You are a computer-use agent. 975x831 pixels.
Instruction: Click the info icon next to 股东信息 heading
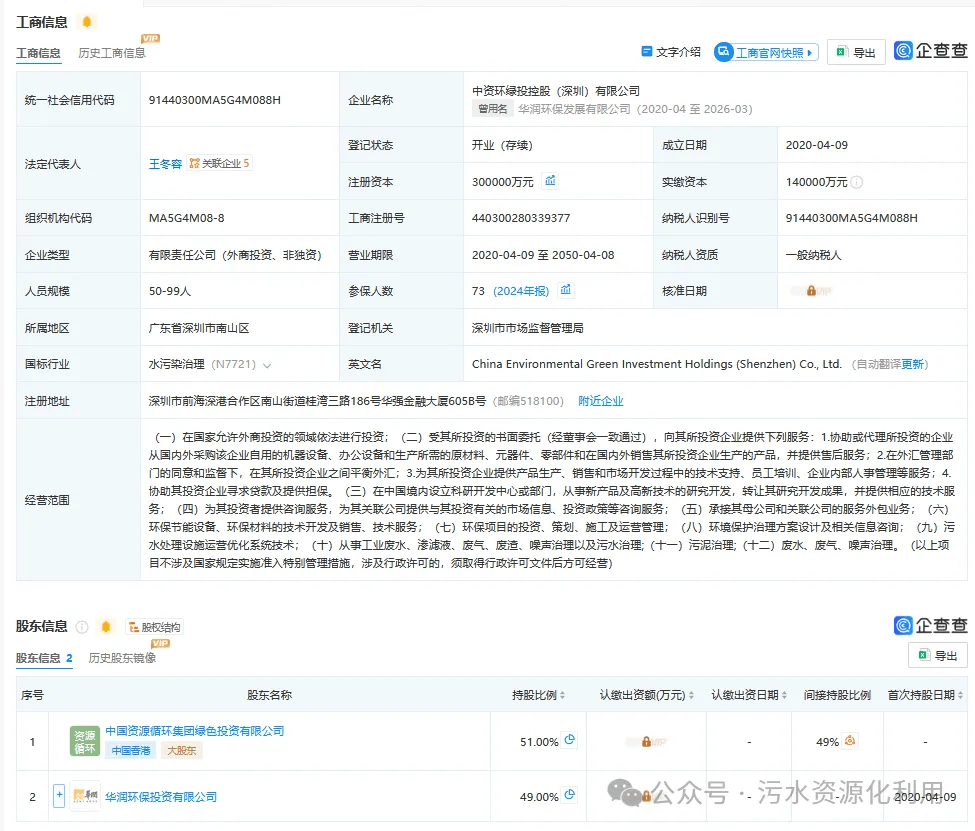click(82, 627)
